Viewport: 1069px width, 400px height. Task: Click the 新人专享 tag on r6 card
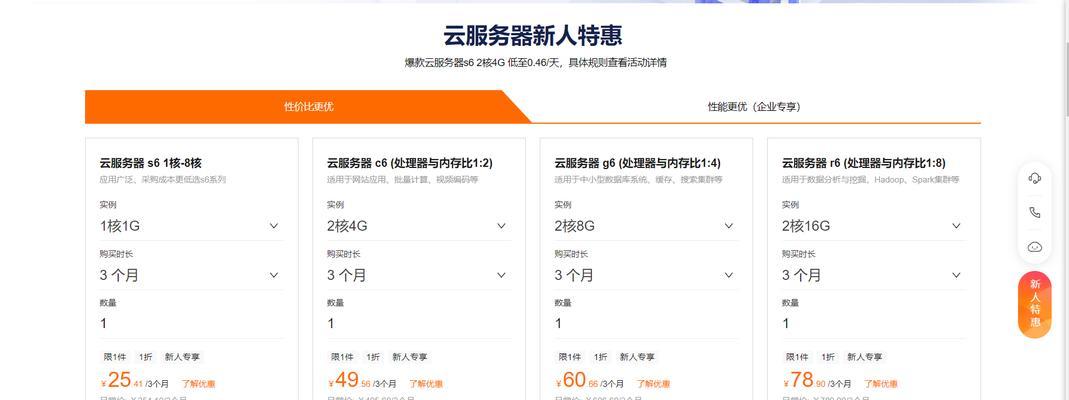[864, 357]
